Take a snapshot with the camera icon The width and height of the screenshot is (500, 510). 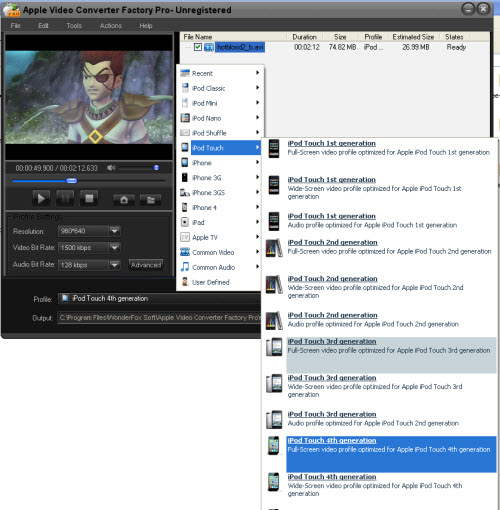[x=124, y=200]
